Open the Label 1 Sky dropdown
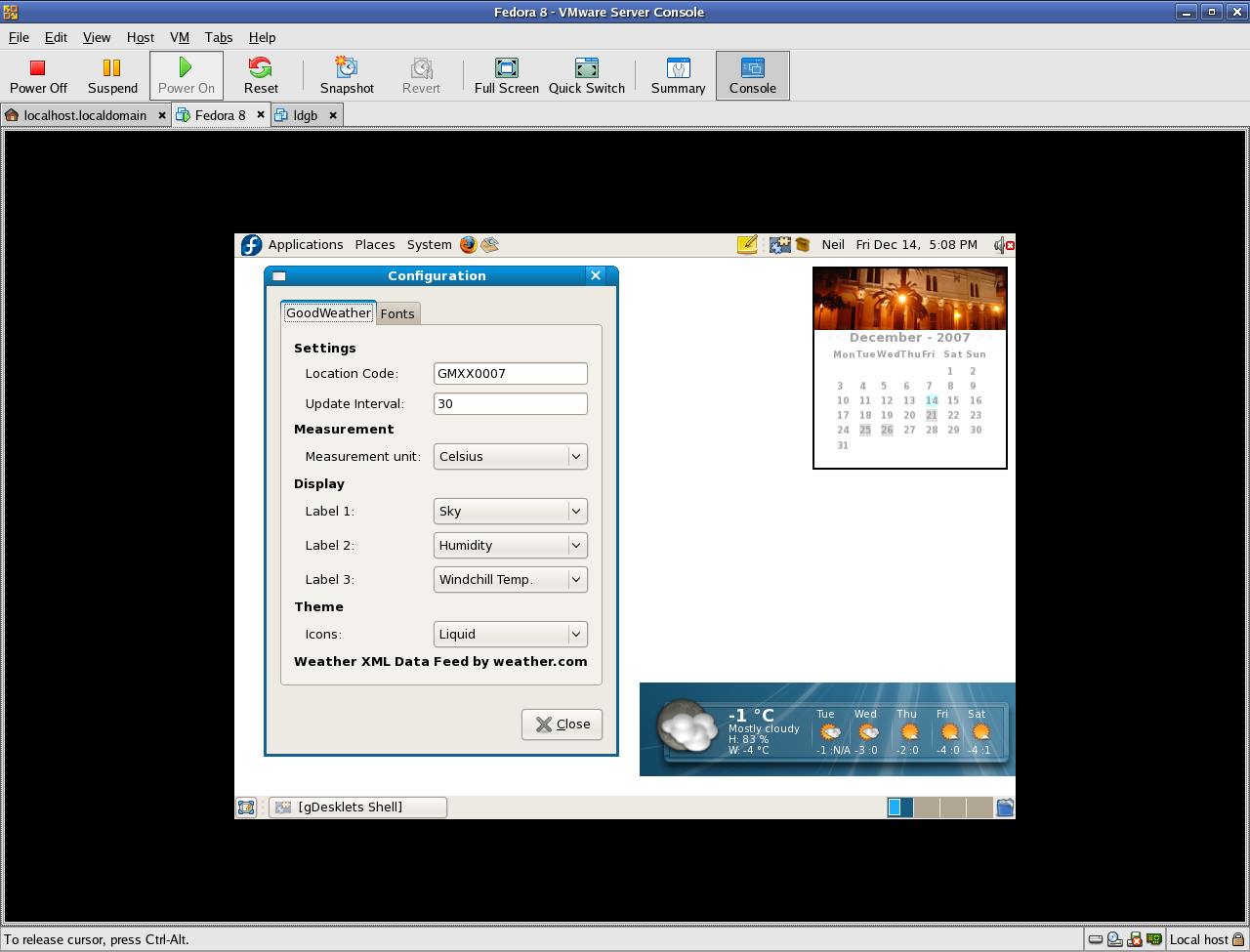 510,512
